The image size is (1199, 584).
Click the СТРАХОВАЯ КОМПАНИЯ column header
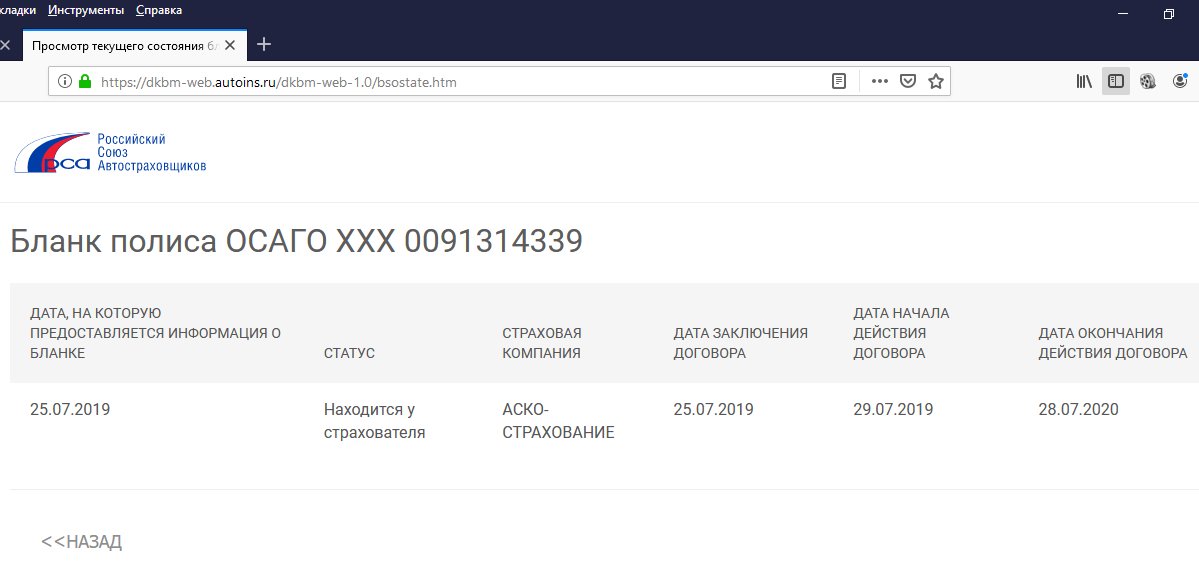click(x=542, y=343)
